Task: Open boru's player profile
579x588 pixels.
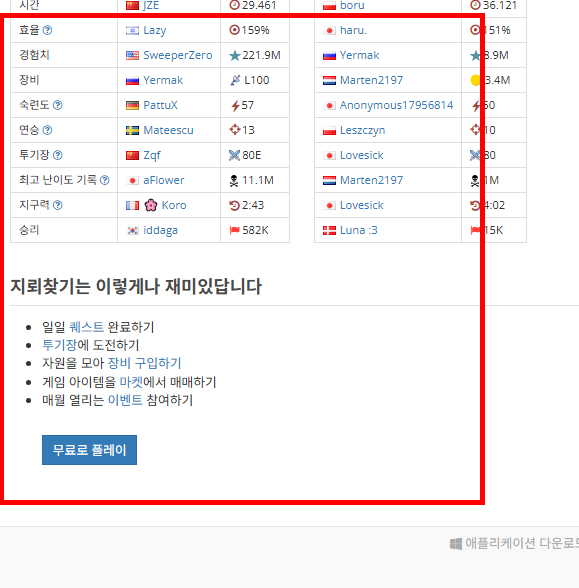Action: tap(352, 5)
